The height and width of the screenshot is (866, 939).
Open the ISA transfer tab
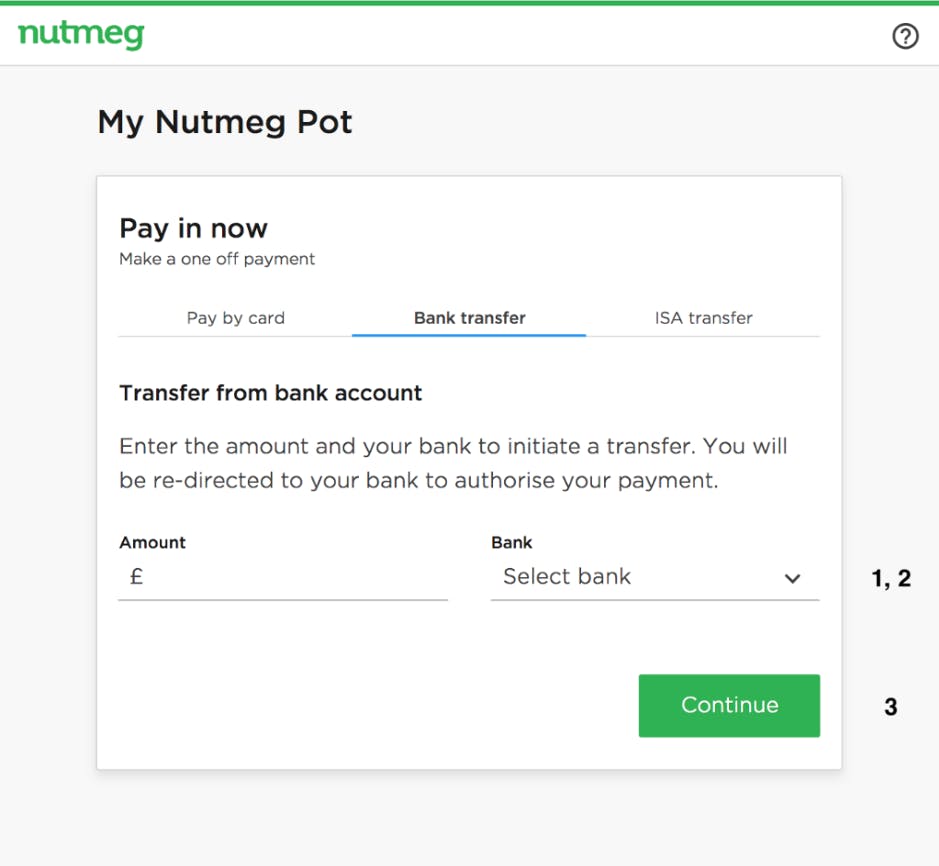(x=703, y=317)
